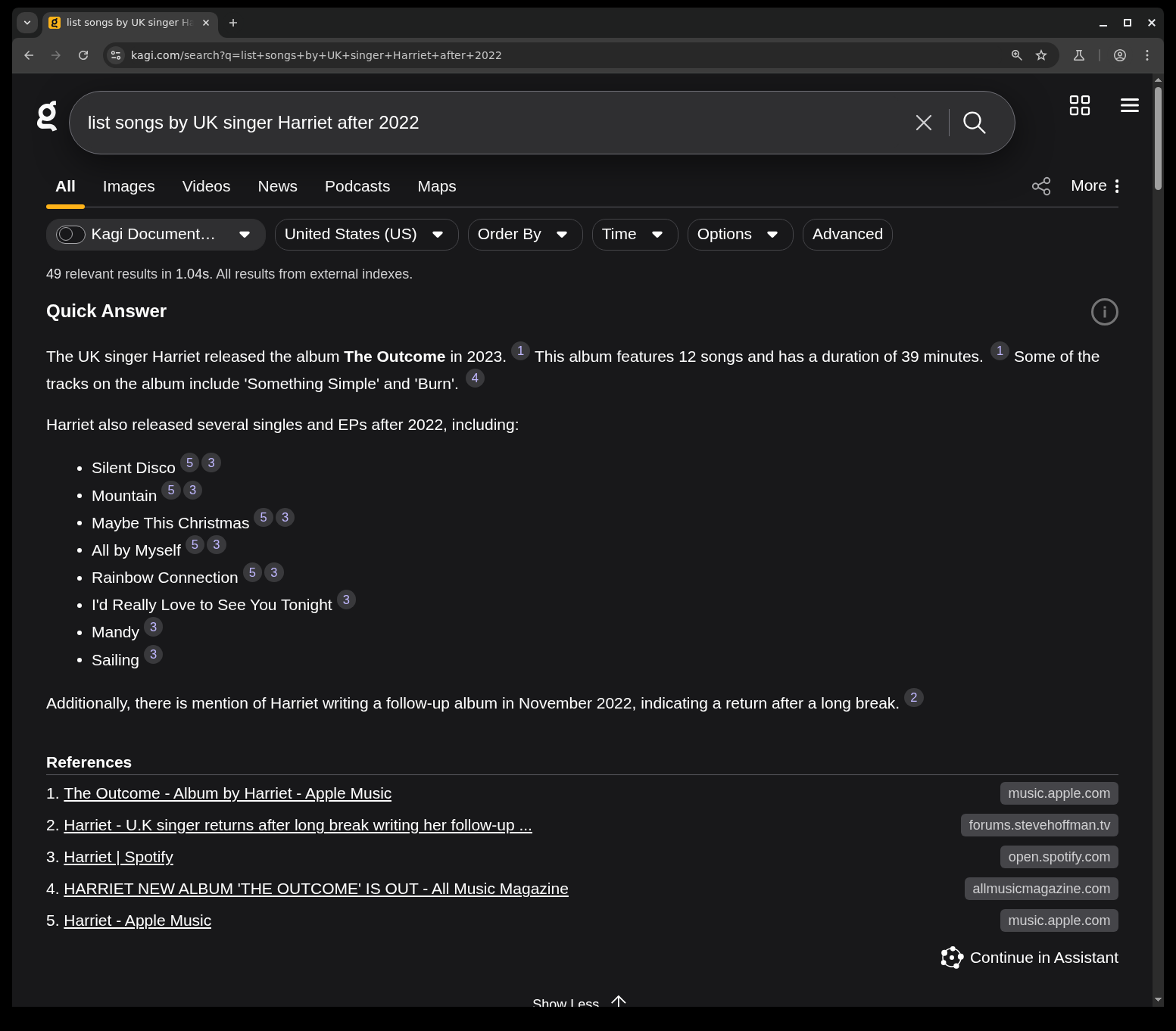
Task: Switch to the Videos tab
Action: (206, 186)
